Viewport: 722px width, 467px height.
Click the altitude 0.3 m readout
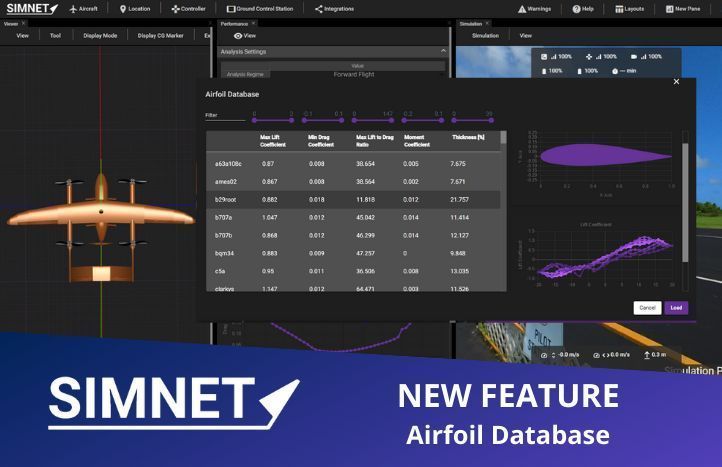point(655,355)
